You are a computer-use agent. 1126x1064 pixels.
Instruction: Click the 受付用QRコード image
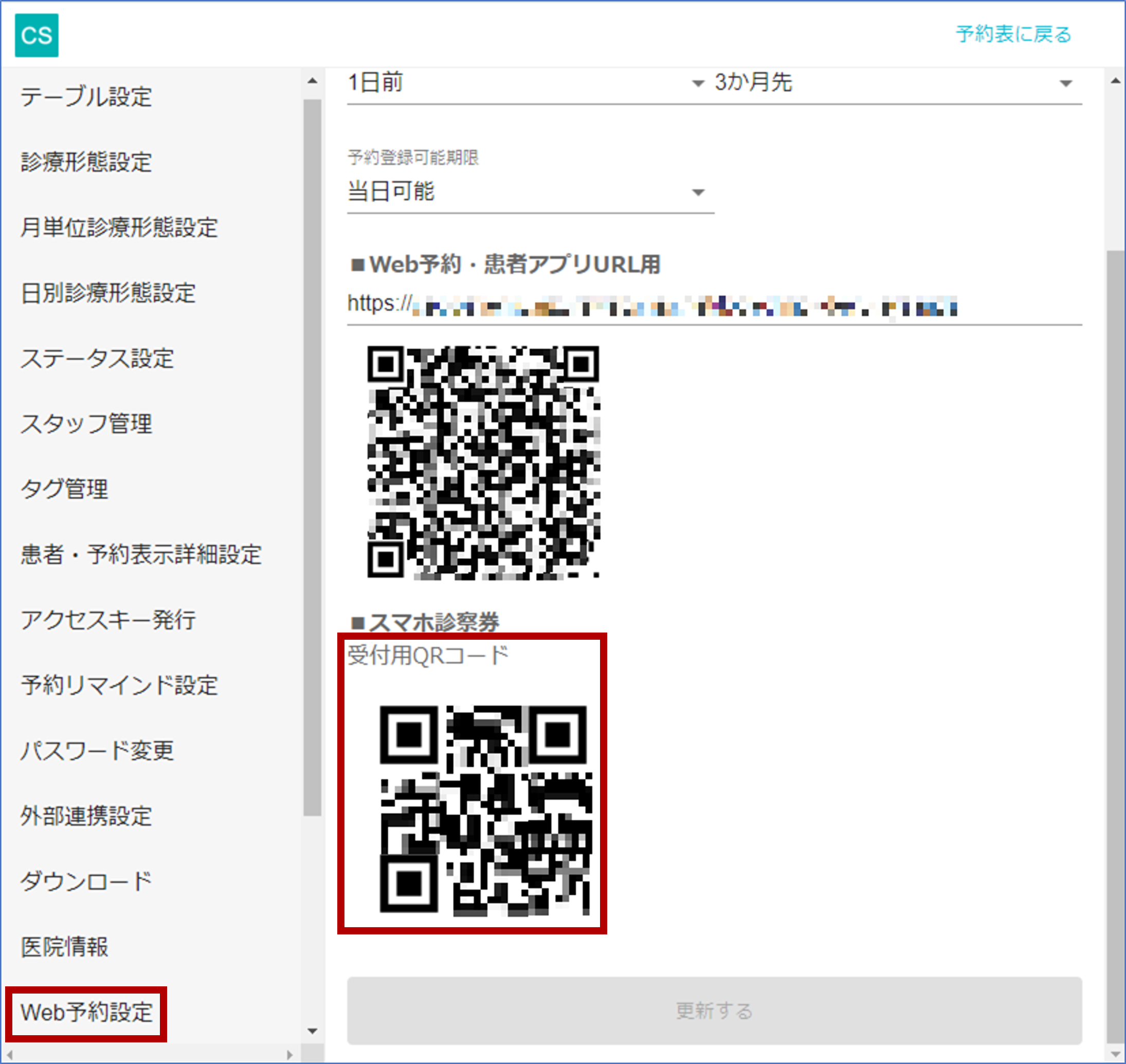(485, 810)
